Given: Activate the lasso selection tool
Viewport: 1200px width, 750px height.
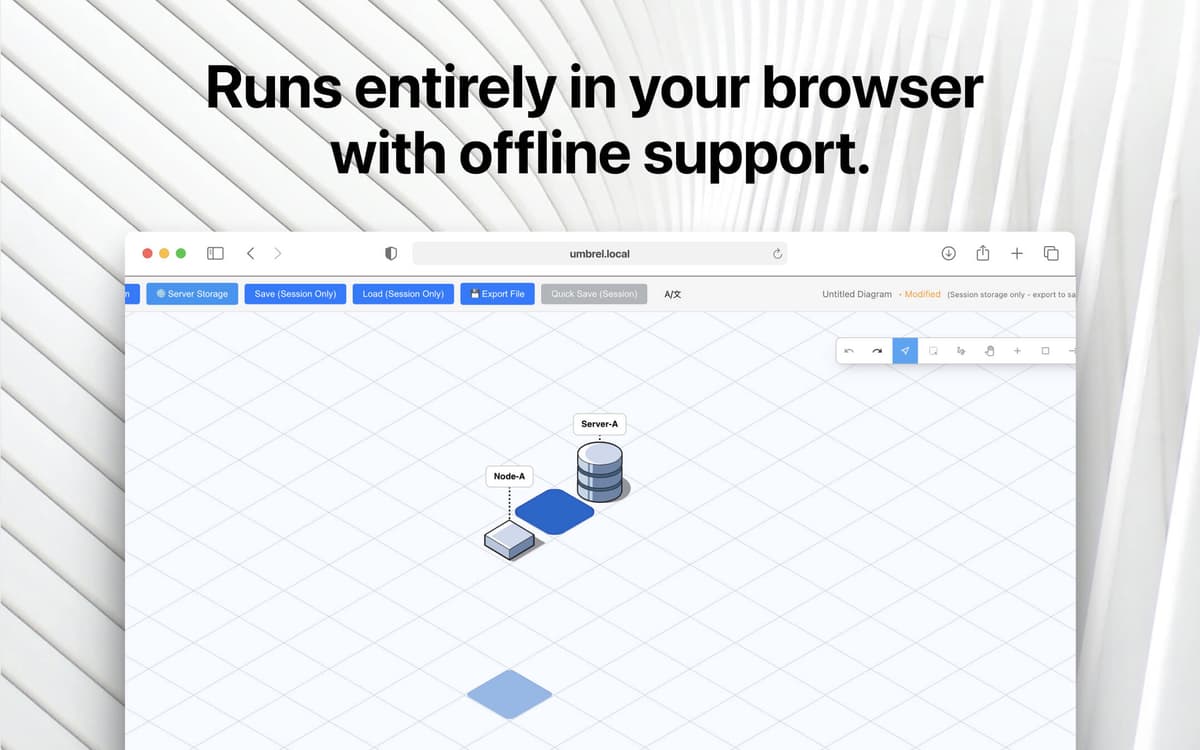Looking at the screenshot, I should point(960,350).
